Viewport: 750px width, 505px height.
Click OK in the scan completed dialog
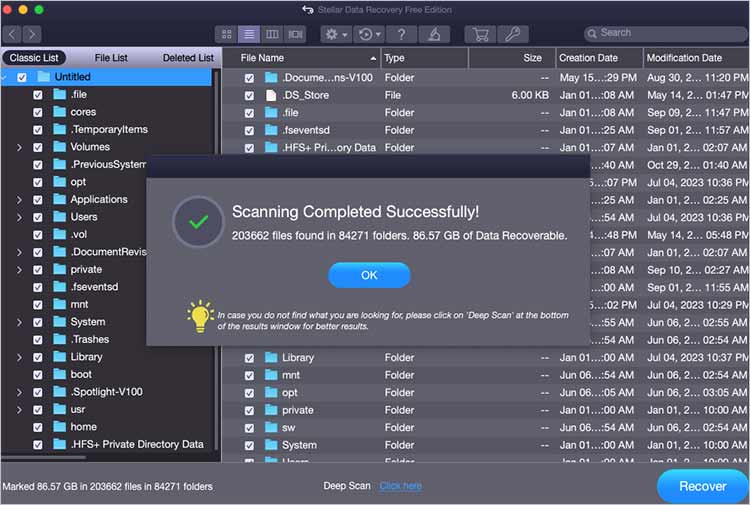point(369,275)
